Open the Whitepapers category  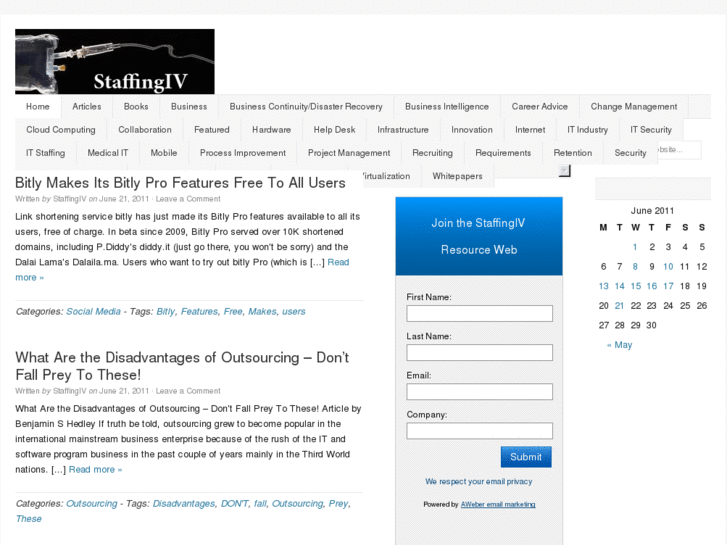pos(457,176)
